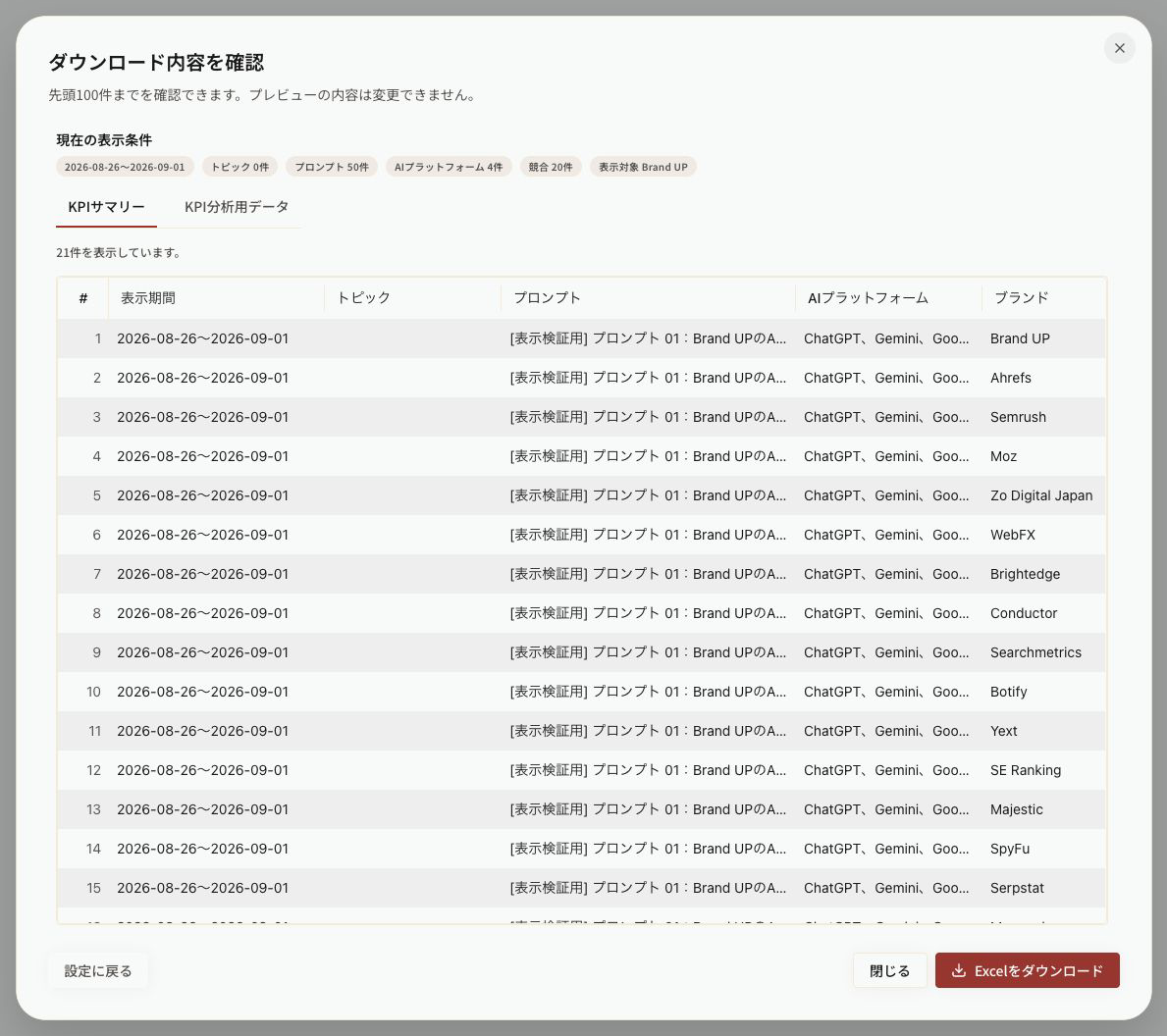Select the Zo Digital Japan brand cell
The image size is (1167, 1036).
(x=1044, y=495)
